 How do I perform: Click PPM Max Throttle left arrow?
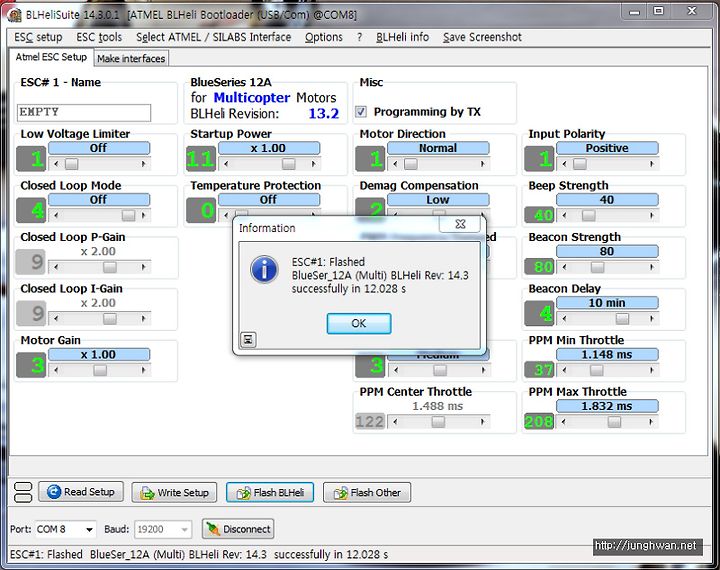[564, 422]
